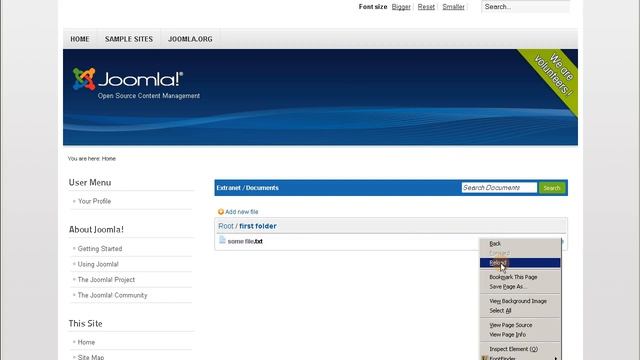
Task: Click the Joomla! logo in the banner
Action: [128, 79]
